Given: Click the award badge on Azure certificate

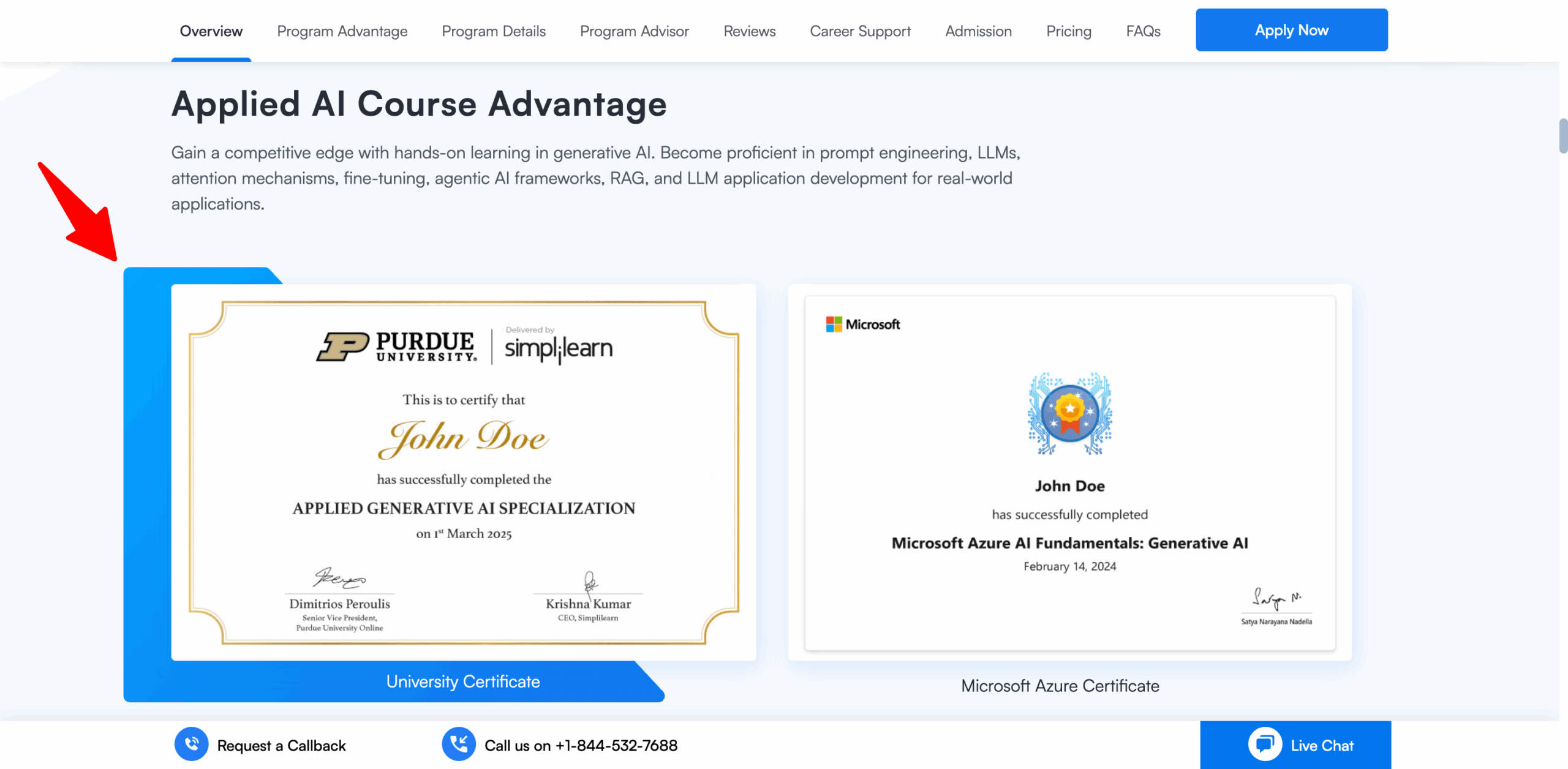Looking at the screenshot, I should (1069, 415).
